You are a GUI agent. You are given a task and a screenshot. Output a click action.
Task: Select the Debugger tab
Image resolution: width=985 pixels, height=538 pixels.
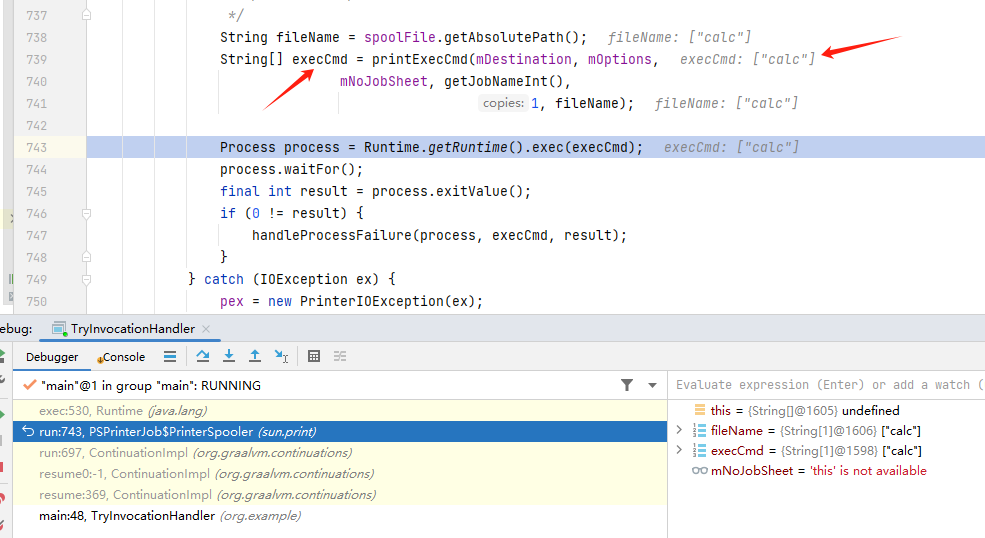pyautogui.click(x=52, y=357)
